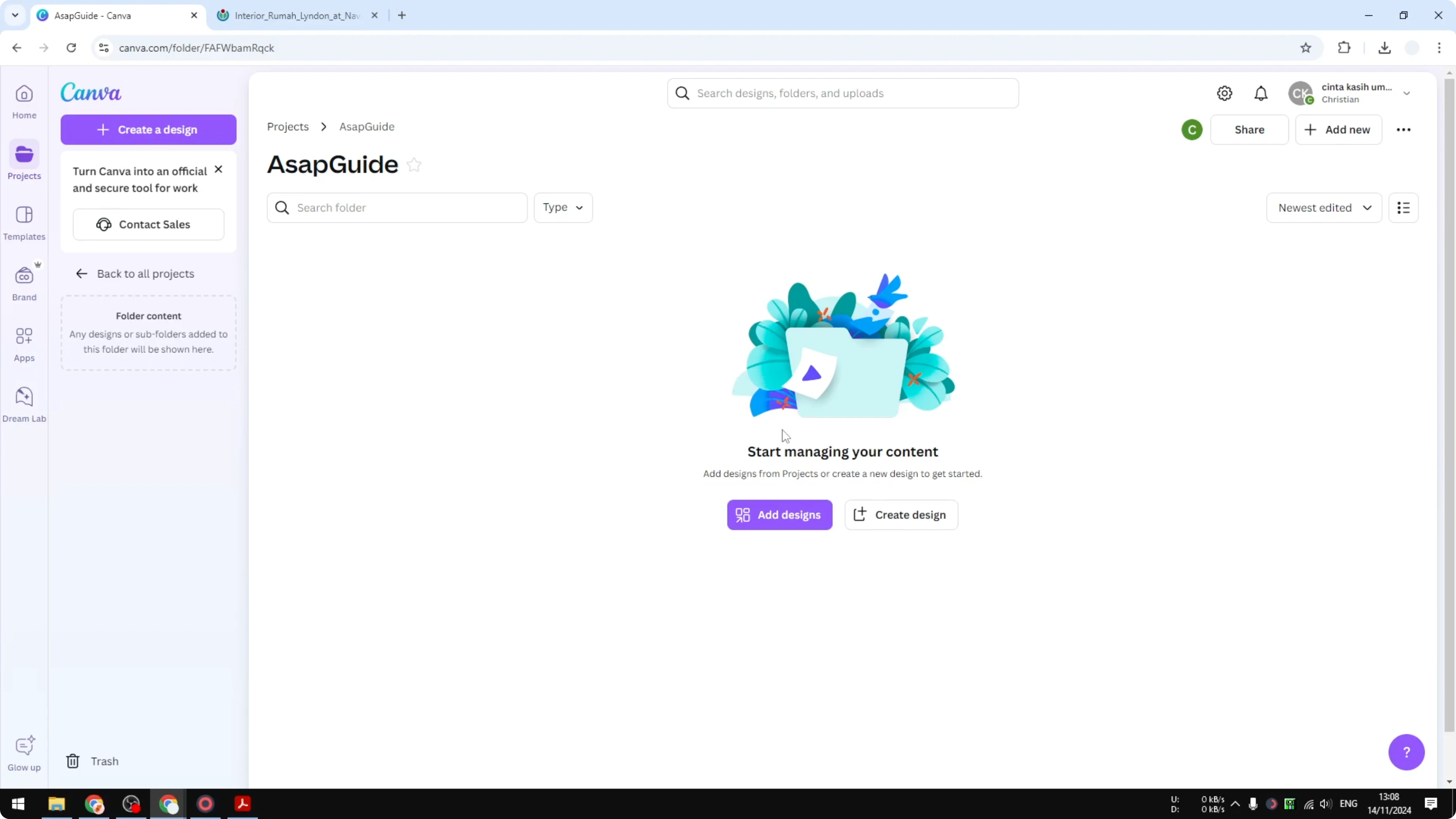Image resolution: width=1456 pixels, height=819 pixels.
Task: Click the Projects breadcrumb link
Action: 288,127
